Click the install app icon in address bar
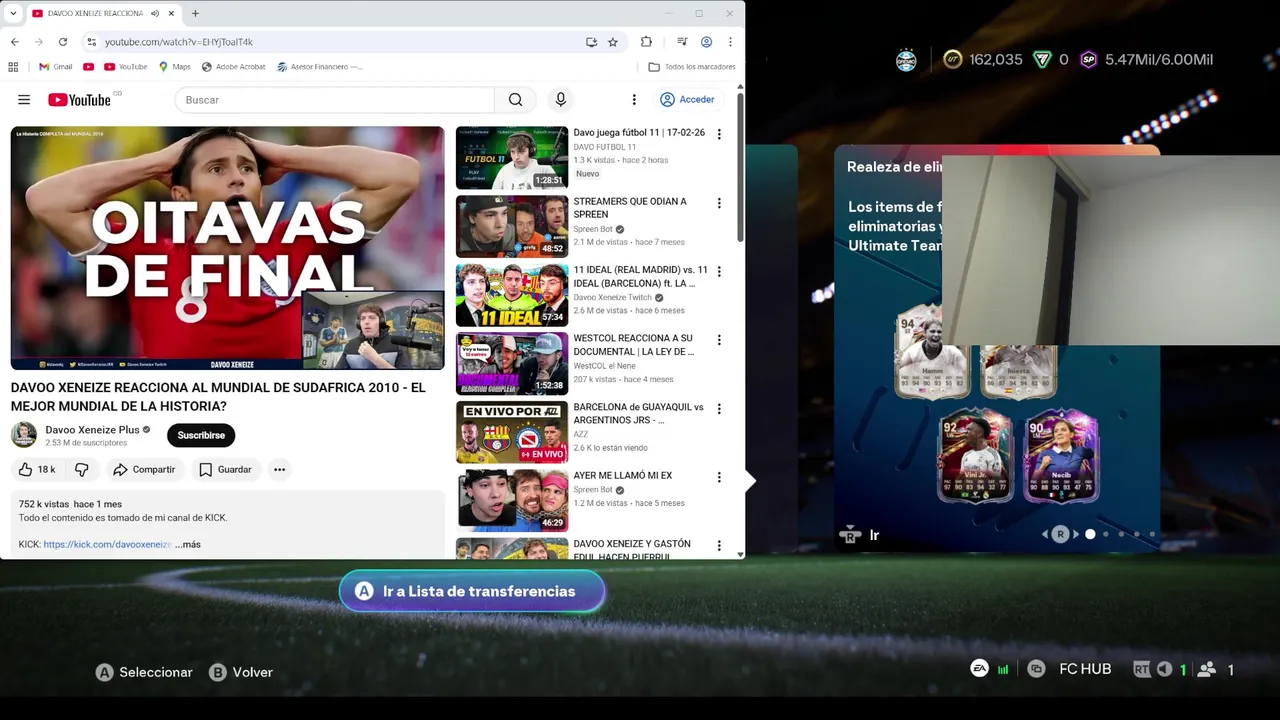 click(592, 42)
